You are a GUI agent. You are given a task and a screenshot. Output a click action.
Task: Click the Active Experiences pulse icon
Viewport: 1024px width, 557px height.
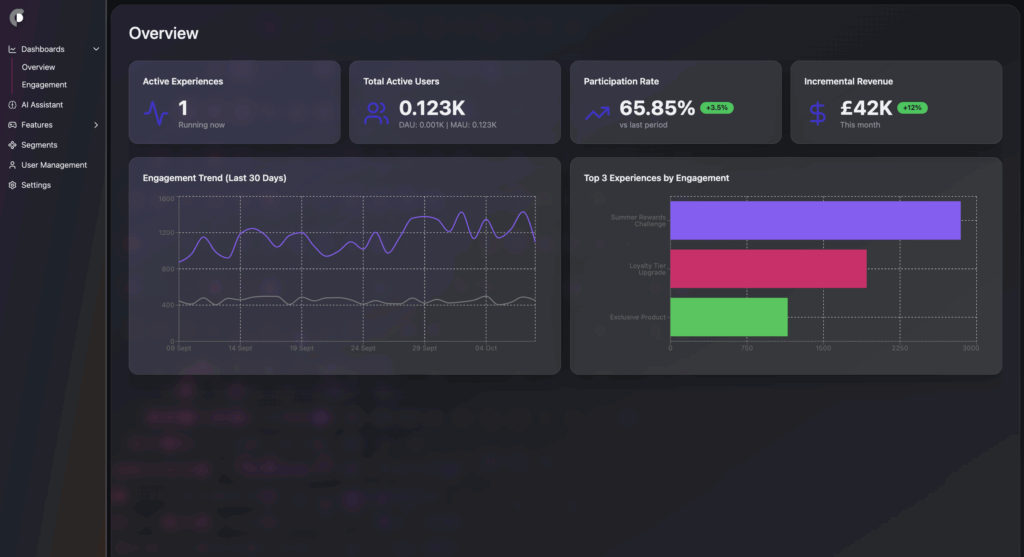156,113
